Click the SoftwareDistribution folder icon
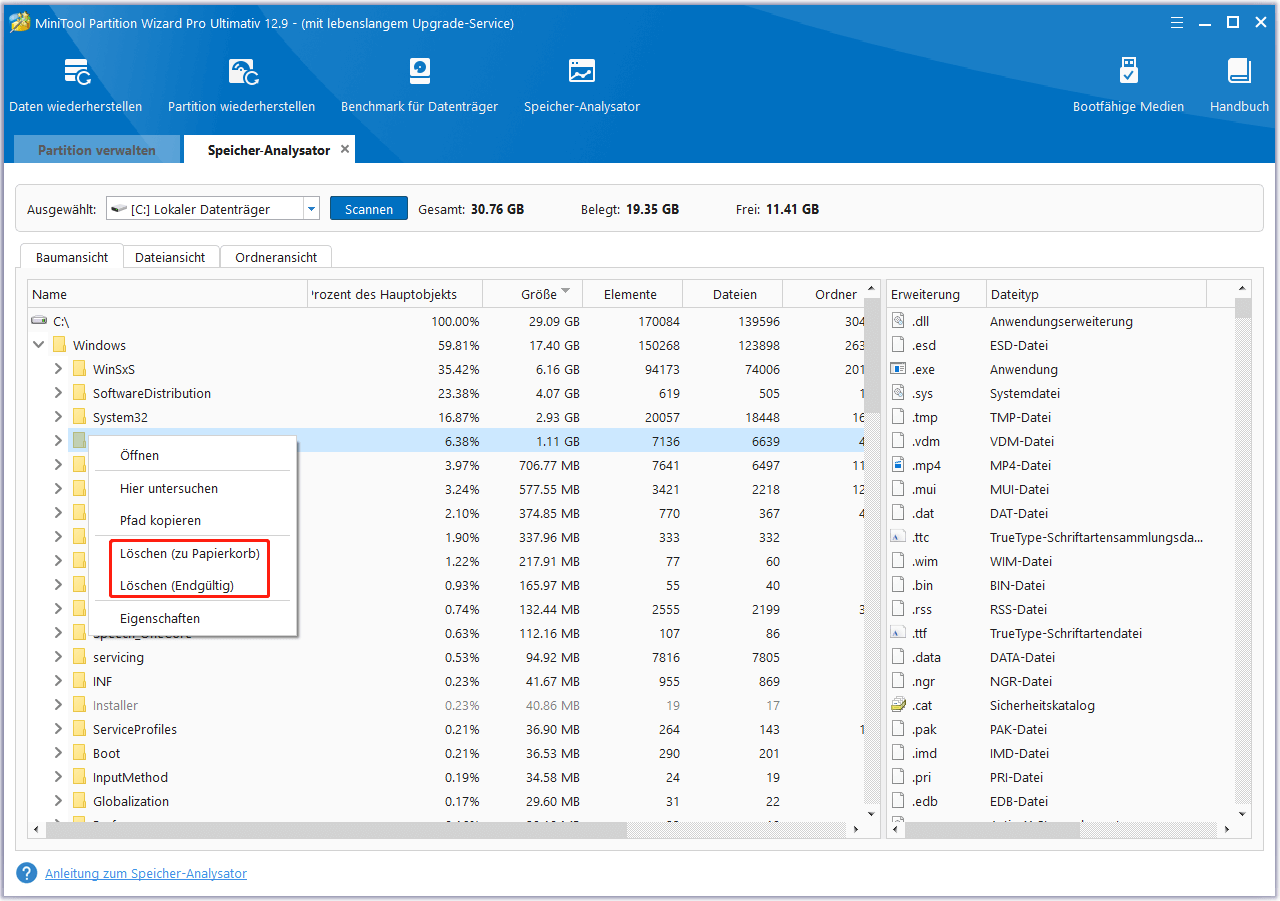 click(x=79, y=393)
